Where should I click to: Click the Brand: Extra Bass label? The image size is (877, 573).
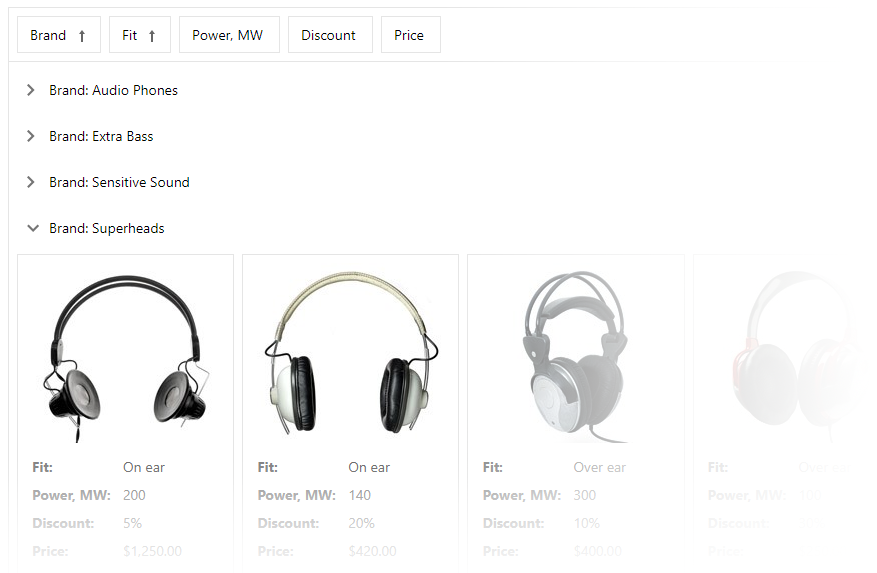101,136
